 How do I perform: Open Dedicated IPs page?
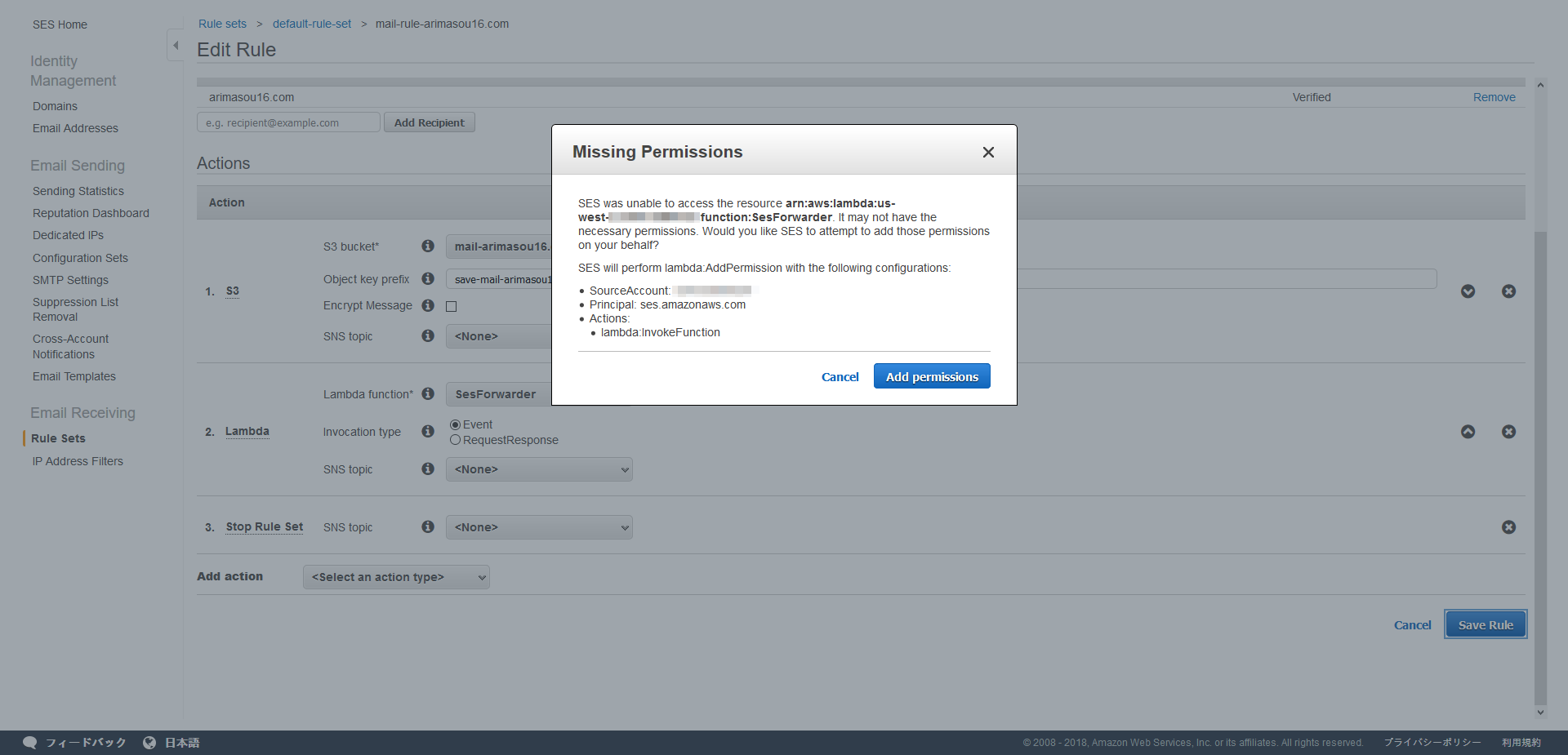(x=68, y=235)
